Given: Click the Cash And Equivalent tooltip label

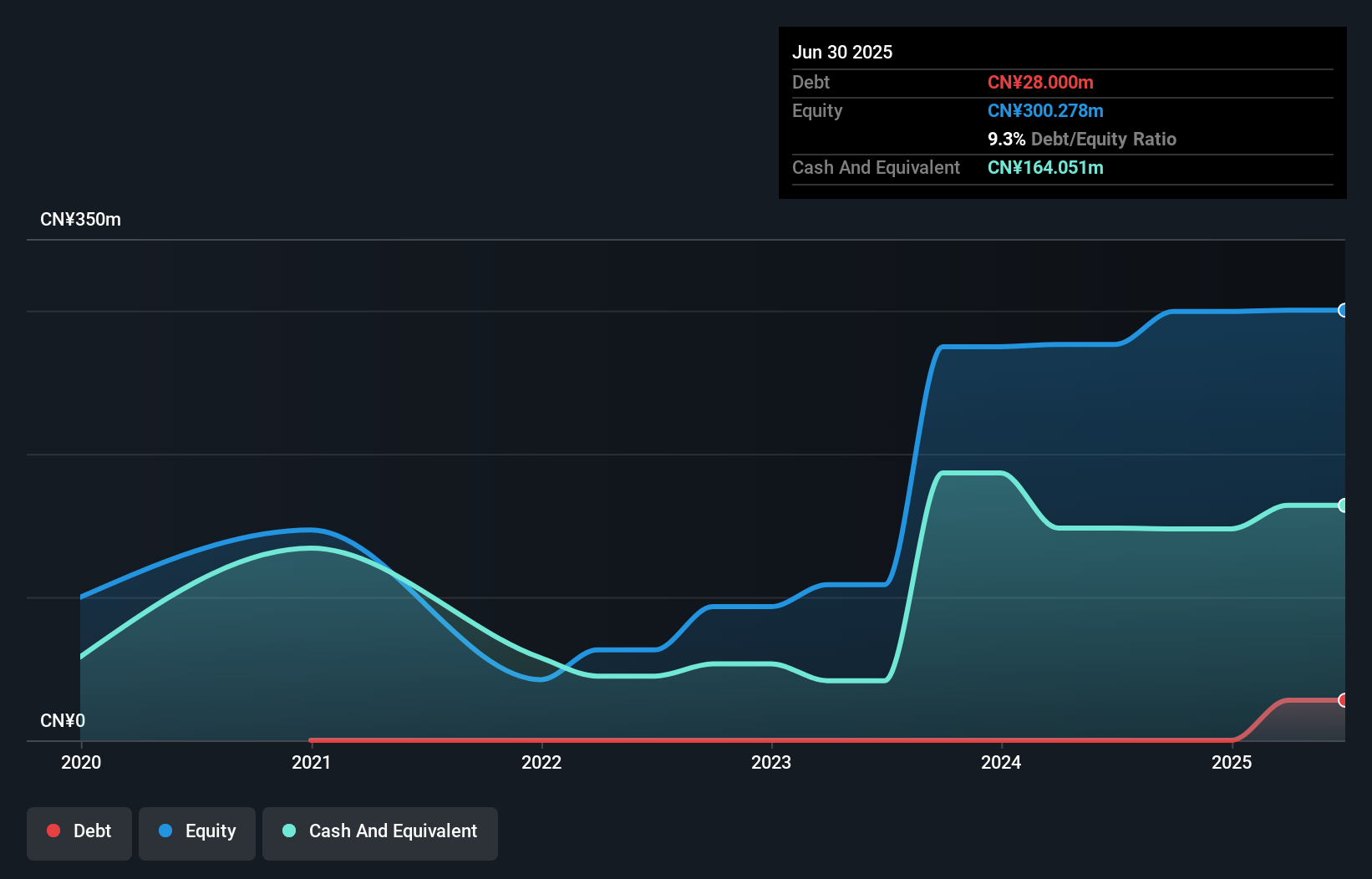Looking at the screenshot, I should click(876, 167).
